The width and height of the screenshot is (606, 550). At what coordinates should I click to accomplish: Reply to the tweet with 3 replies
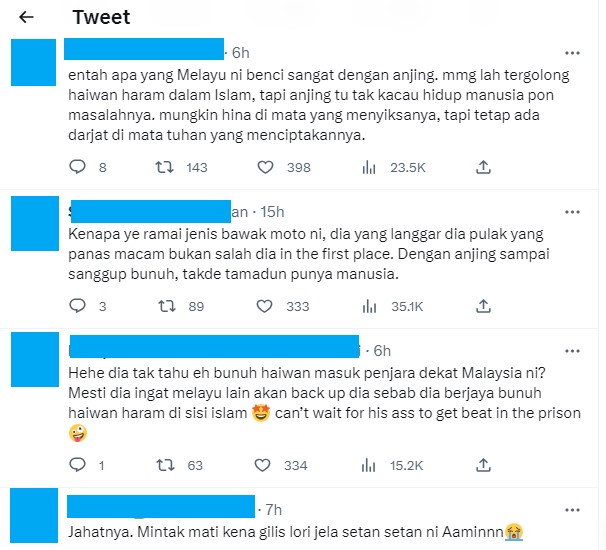[77, 306]
